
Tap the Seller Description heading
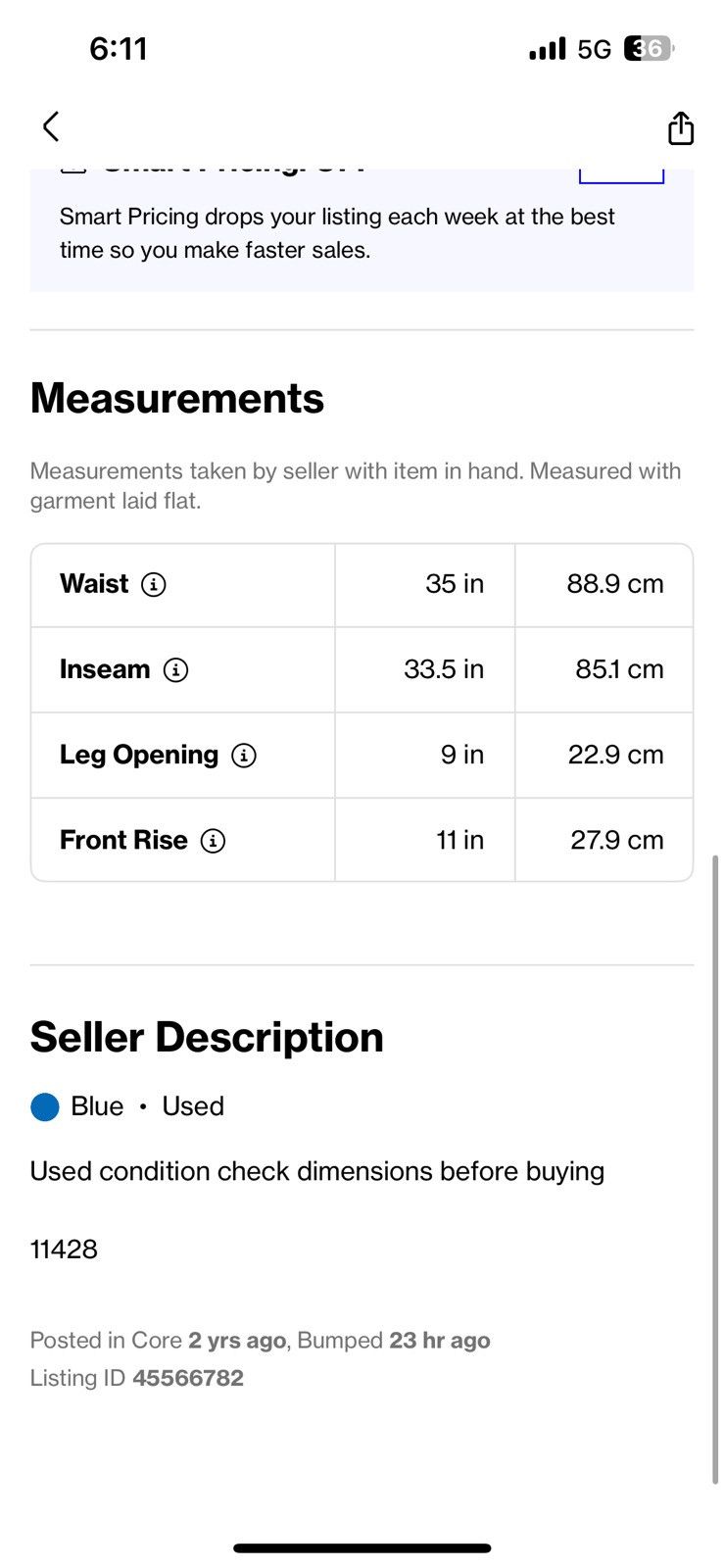click(207, 1038)
